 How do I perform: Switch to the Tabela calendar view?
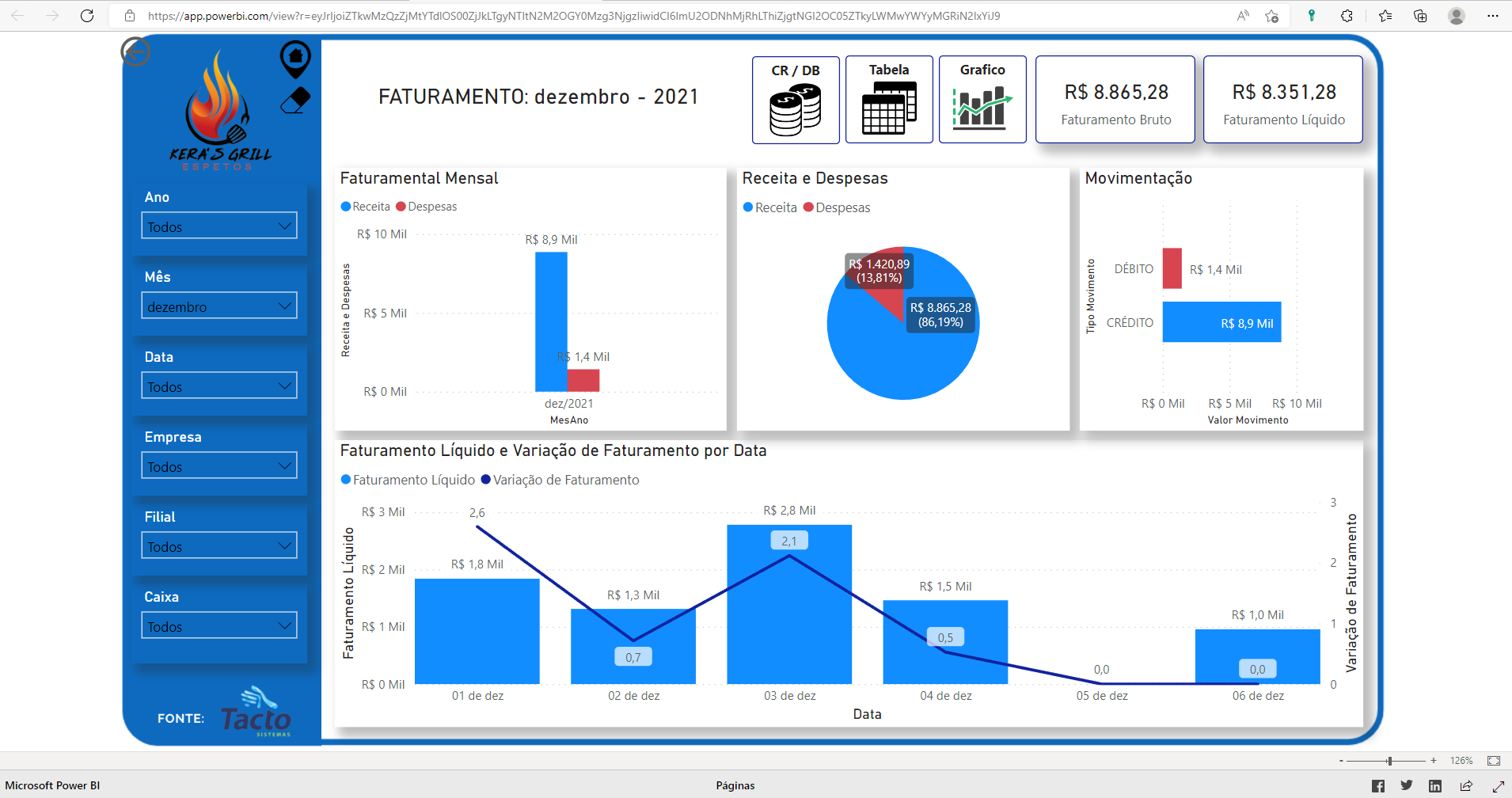click(x=889, y=100)
